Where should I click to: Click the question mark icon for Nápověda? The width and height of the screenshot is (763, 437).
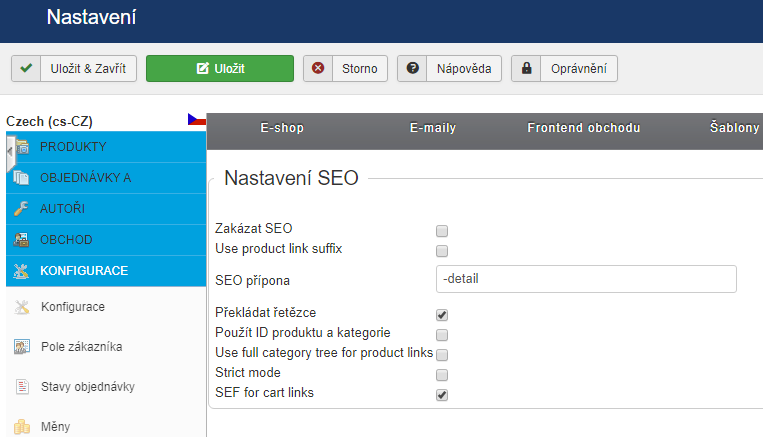(413, 68)
